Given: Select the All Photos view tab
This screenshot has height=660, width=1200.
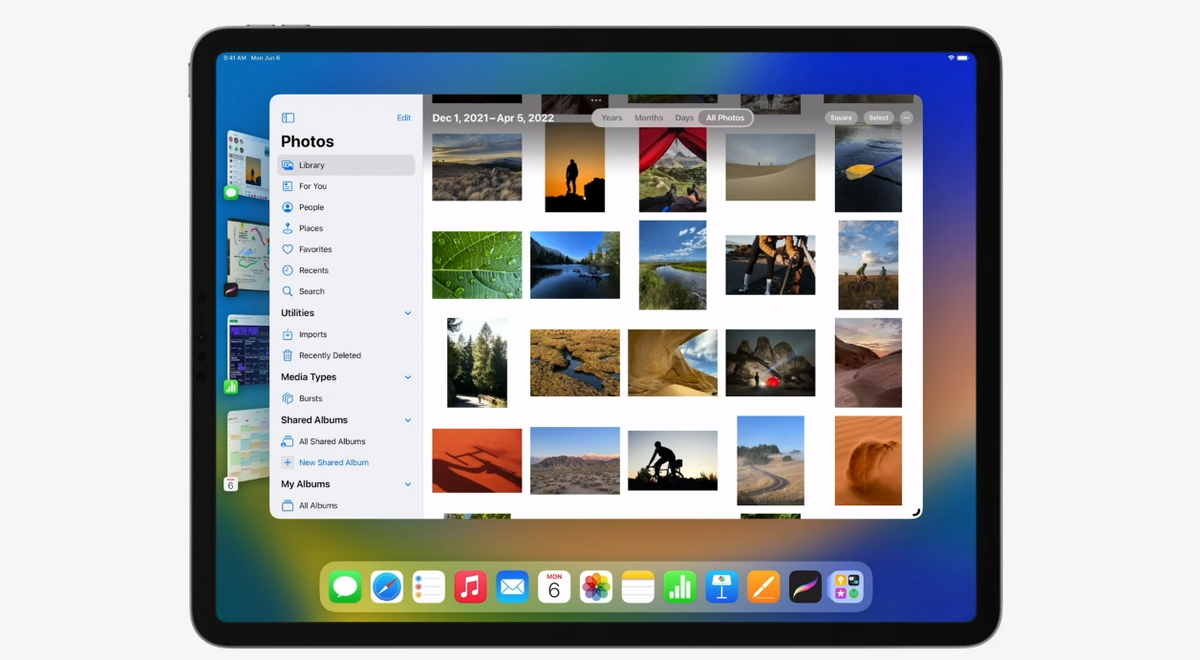Looking at the screenshot, I should [x=725, y=118].
